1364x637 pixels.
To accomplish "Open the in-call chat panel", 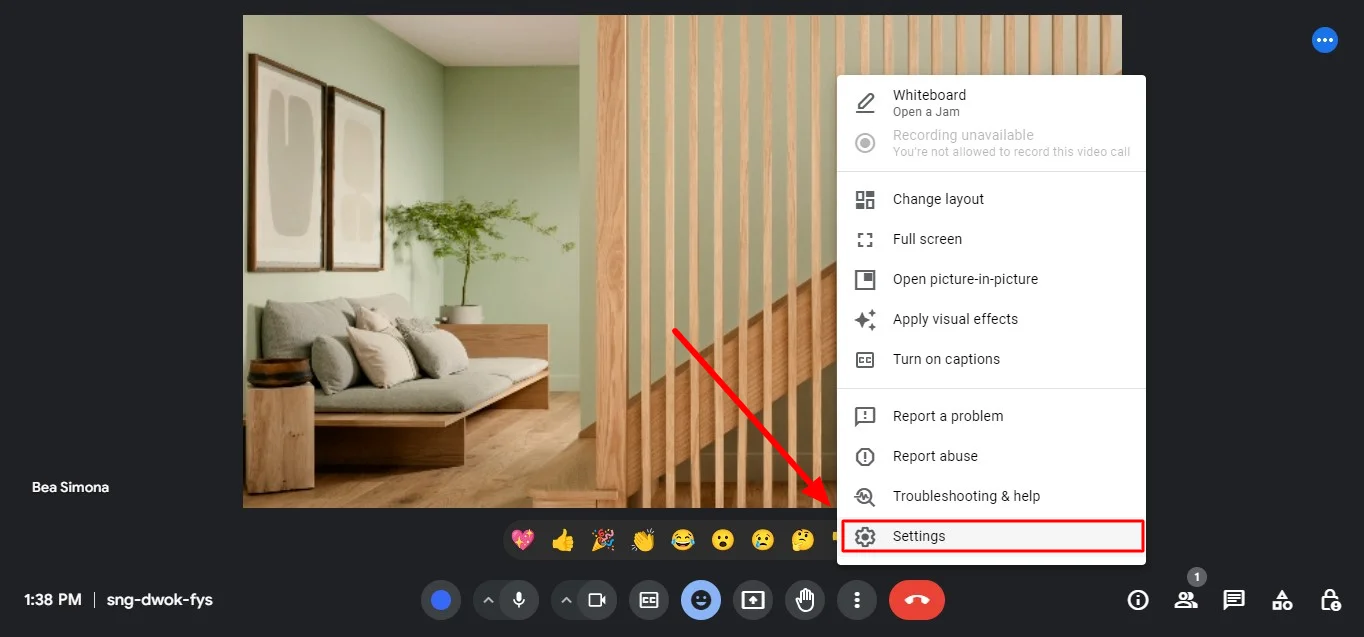I will coord(1233,599).
